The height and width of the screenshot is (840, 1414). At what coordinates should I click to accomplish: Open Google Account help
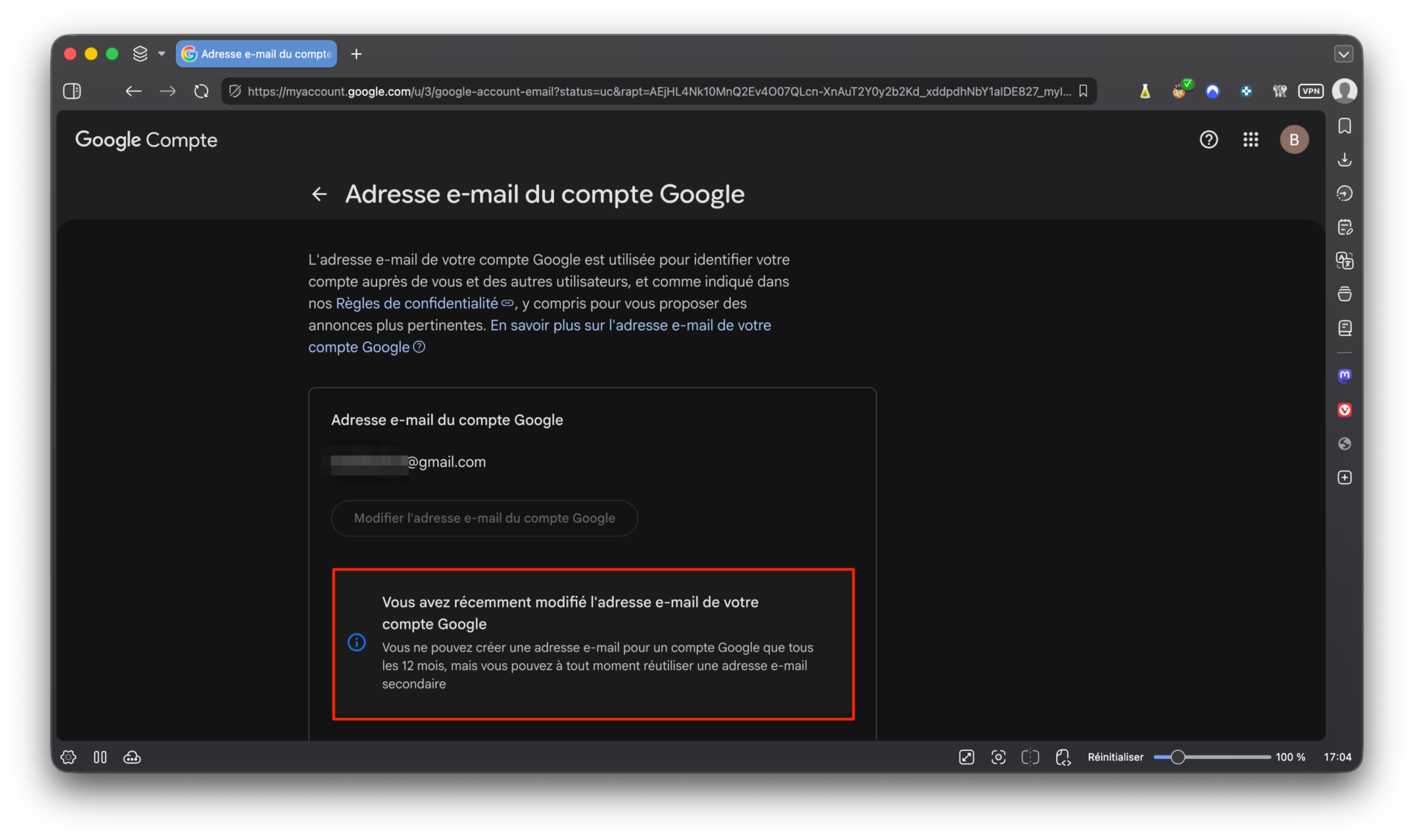[1209, 140]
